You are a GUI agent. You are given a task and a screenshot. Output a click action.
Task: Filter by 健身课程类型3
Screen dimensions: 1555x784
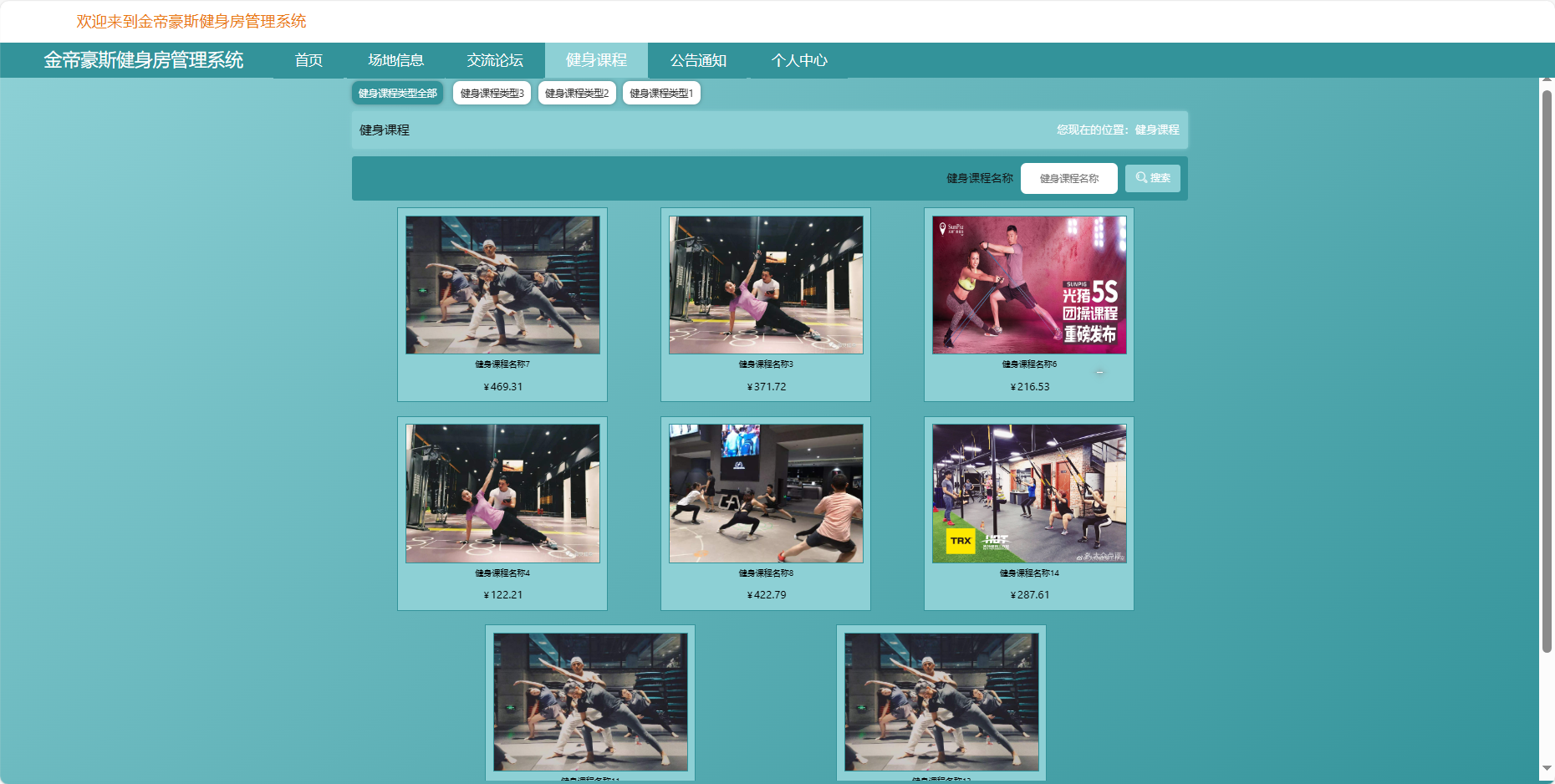click(492, 93)
